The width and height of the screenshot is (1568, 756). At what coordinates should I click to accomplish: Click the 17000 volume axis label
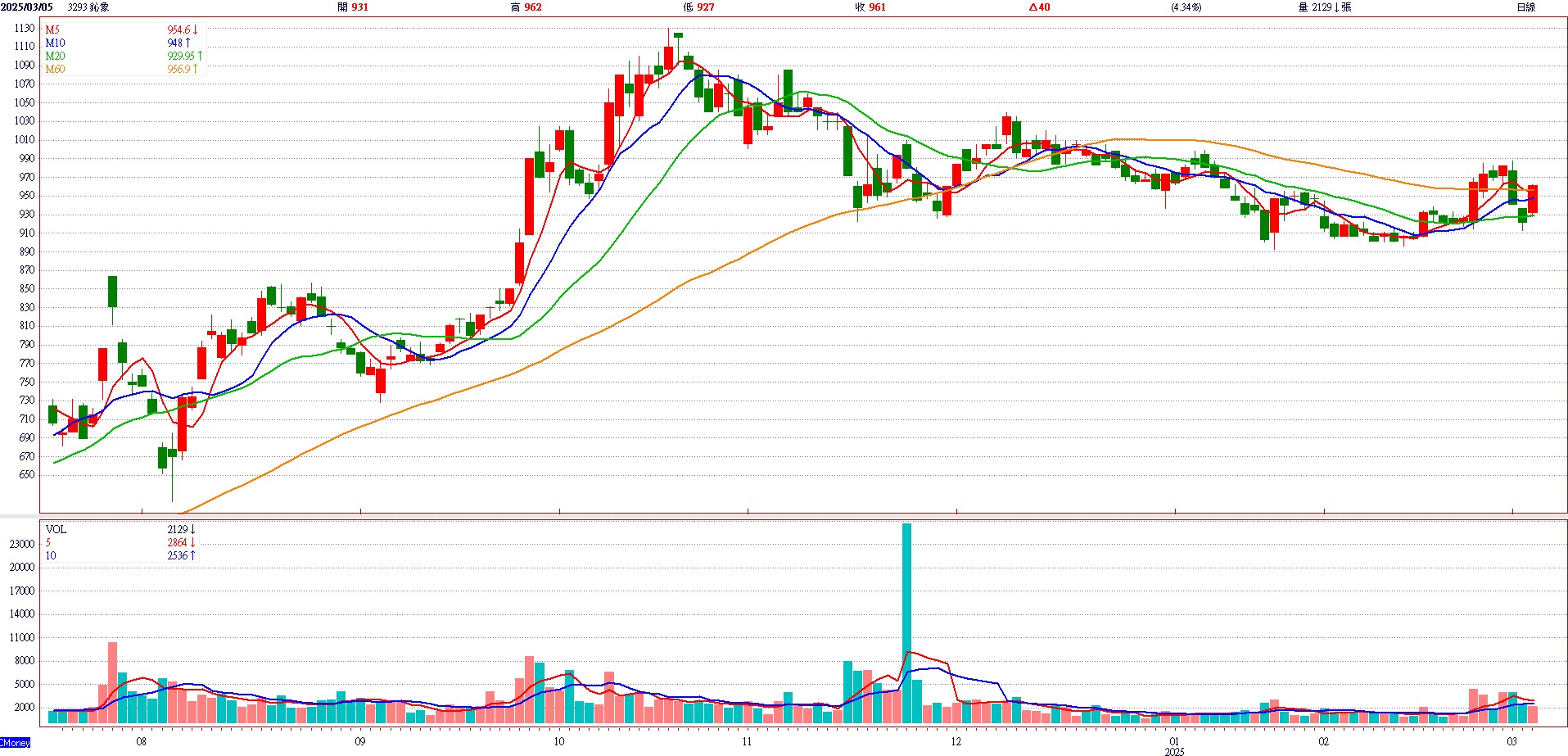pyautogui.click(x=22, y=591)
